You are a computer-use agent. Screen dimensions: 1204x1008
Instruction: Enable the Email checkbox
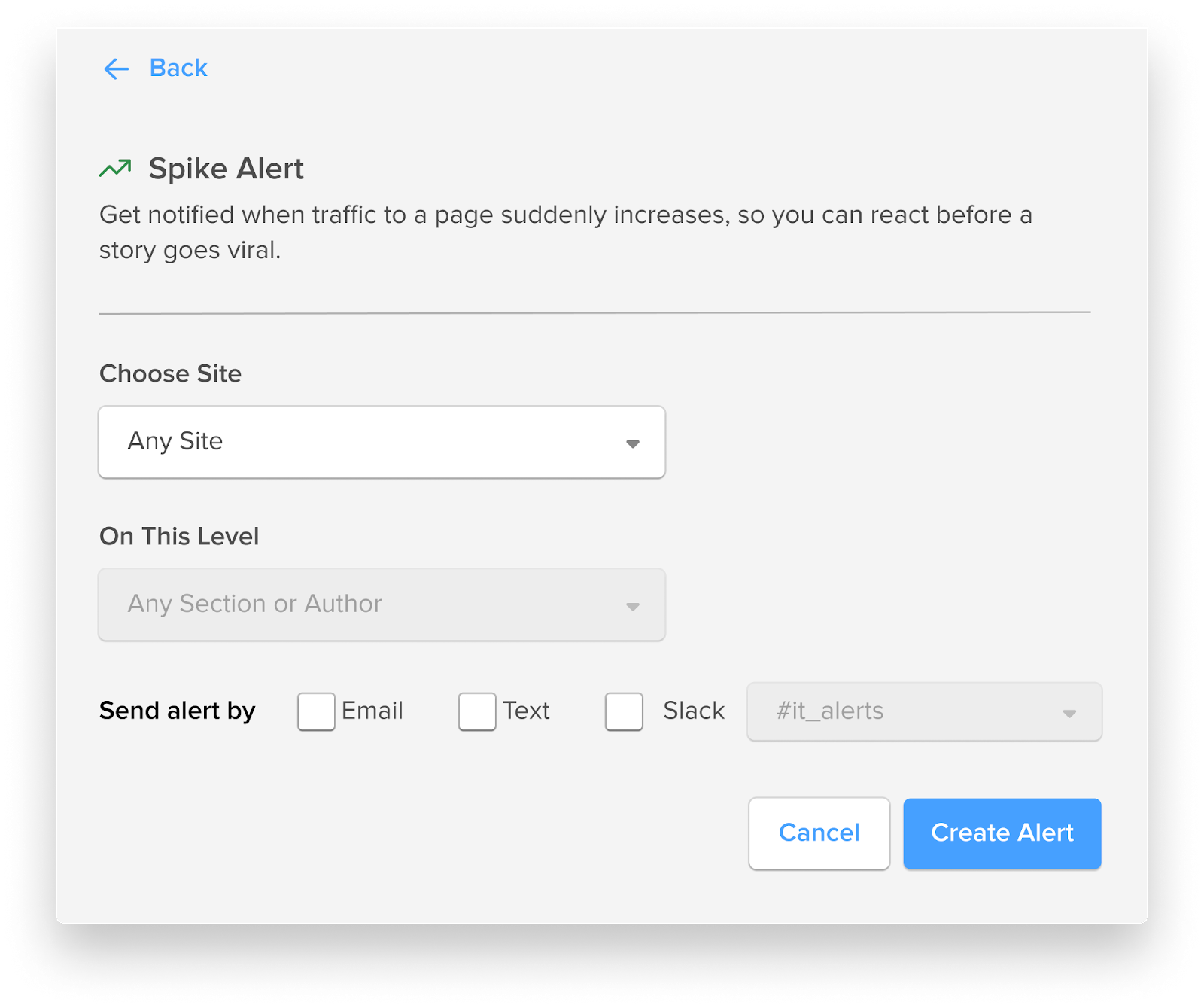click(x=316, y=711)
